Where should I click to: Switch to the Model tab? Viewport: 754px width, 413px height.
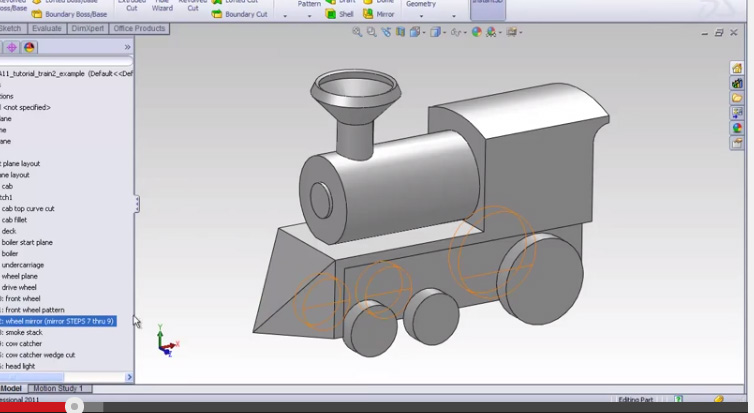[x=12, y=388]
